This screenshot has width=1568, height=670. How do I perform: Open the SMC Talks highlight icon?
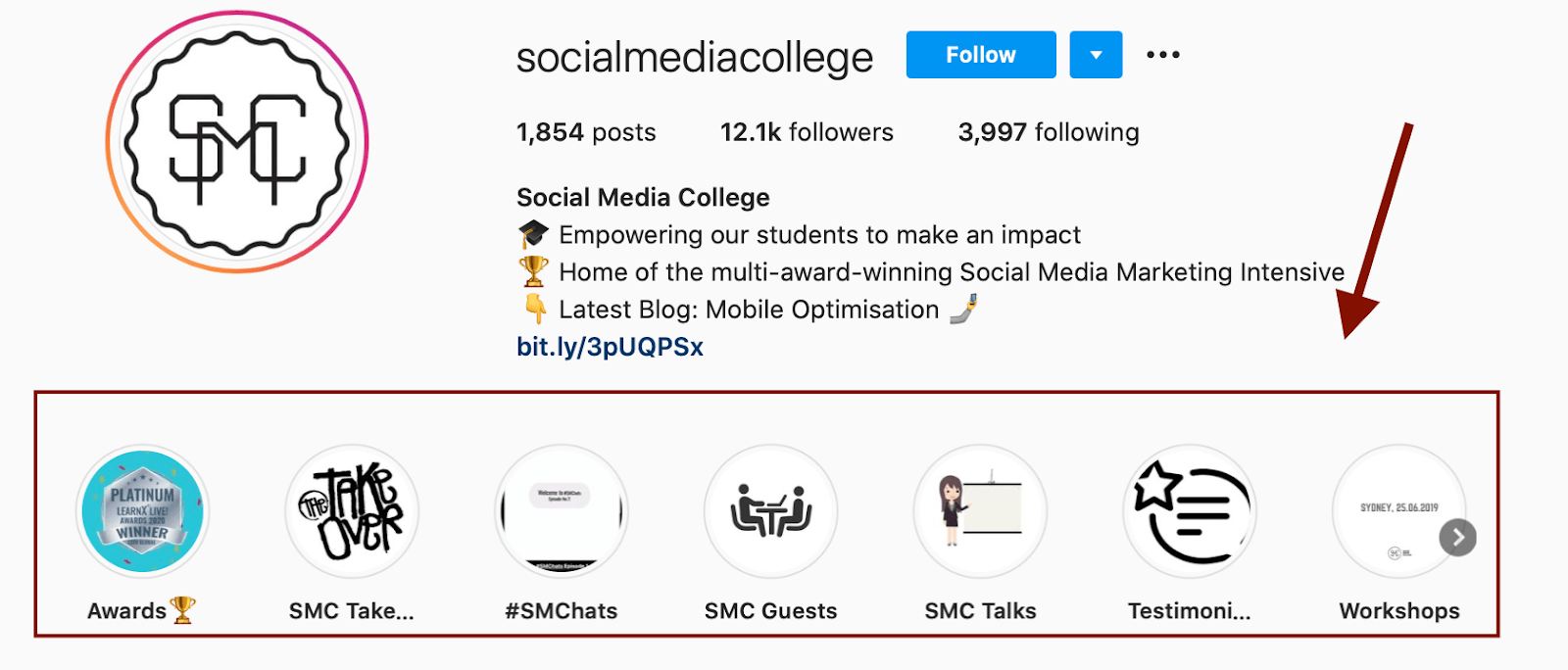[980, 512]
